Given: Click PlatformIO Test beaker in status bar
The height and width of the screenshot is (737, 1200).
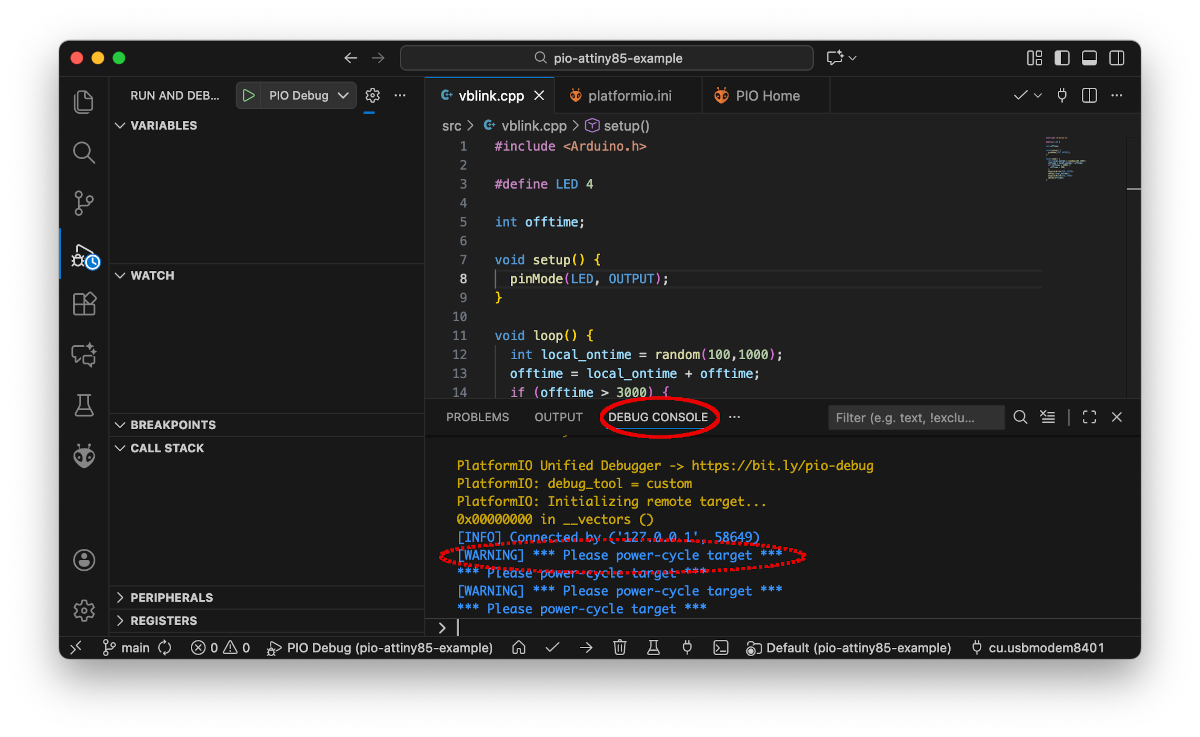Looking at the screenshot, I should click(x=653, y=648).
